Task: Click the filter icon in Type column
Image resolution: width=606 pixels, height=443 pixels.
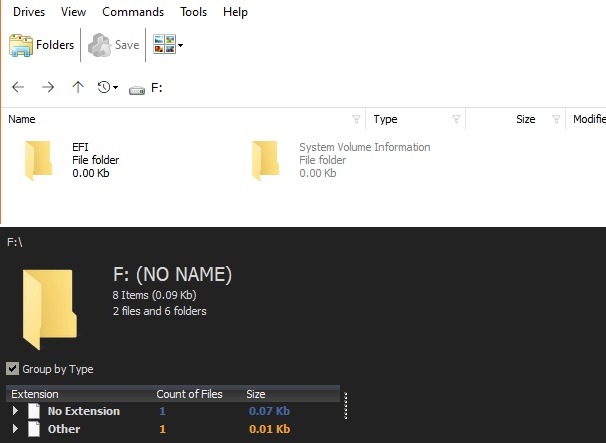Action: coord(457,120)
